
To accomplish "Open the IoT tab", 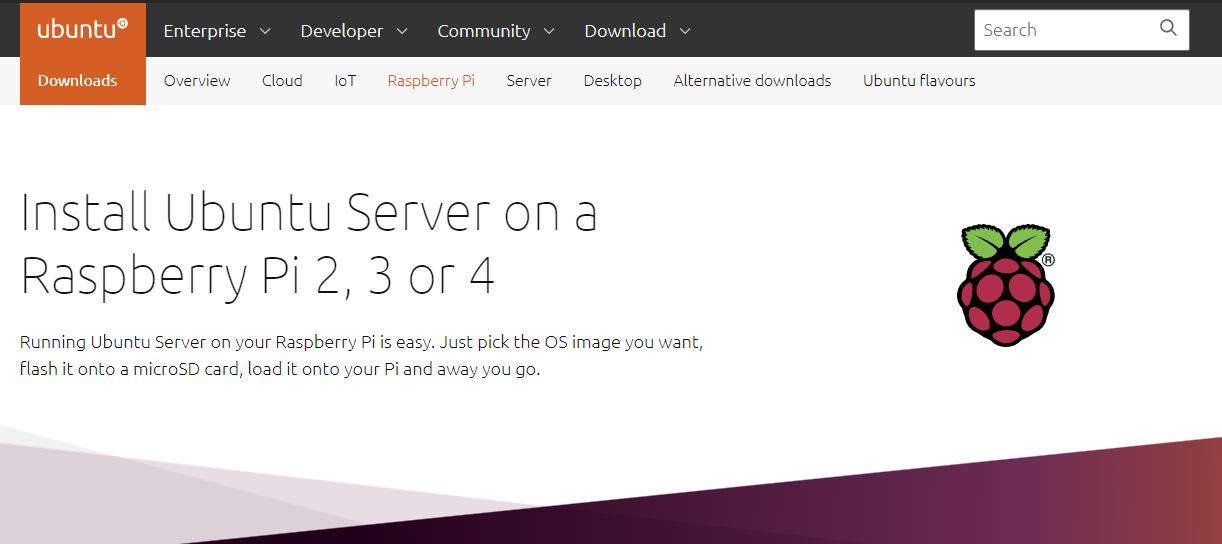I will click(345, 81).
